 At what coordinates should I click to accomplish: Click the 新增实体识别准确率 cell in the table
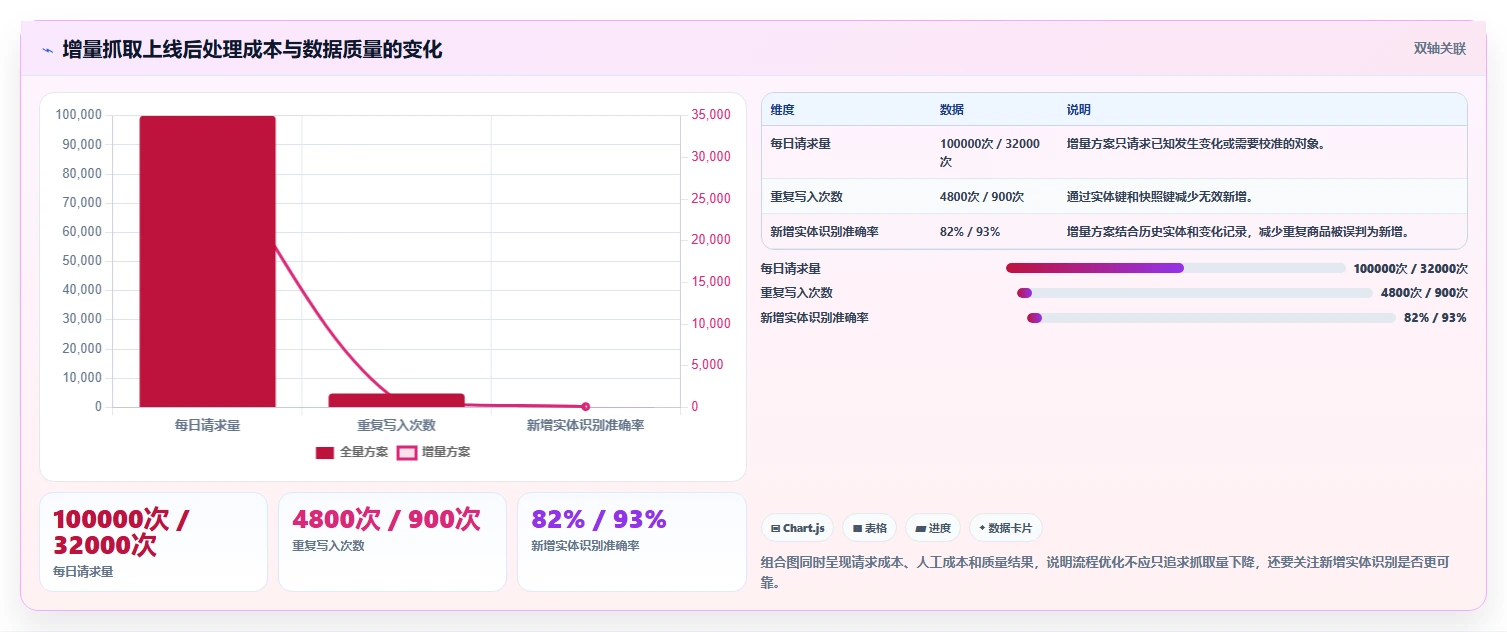(x=824, y=232)
